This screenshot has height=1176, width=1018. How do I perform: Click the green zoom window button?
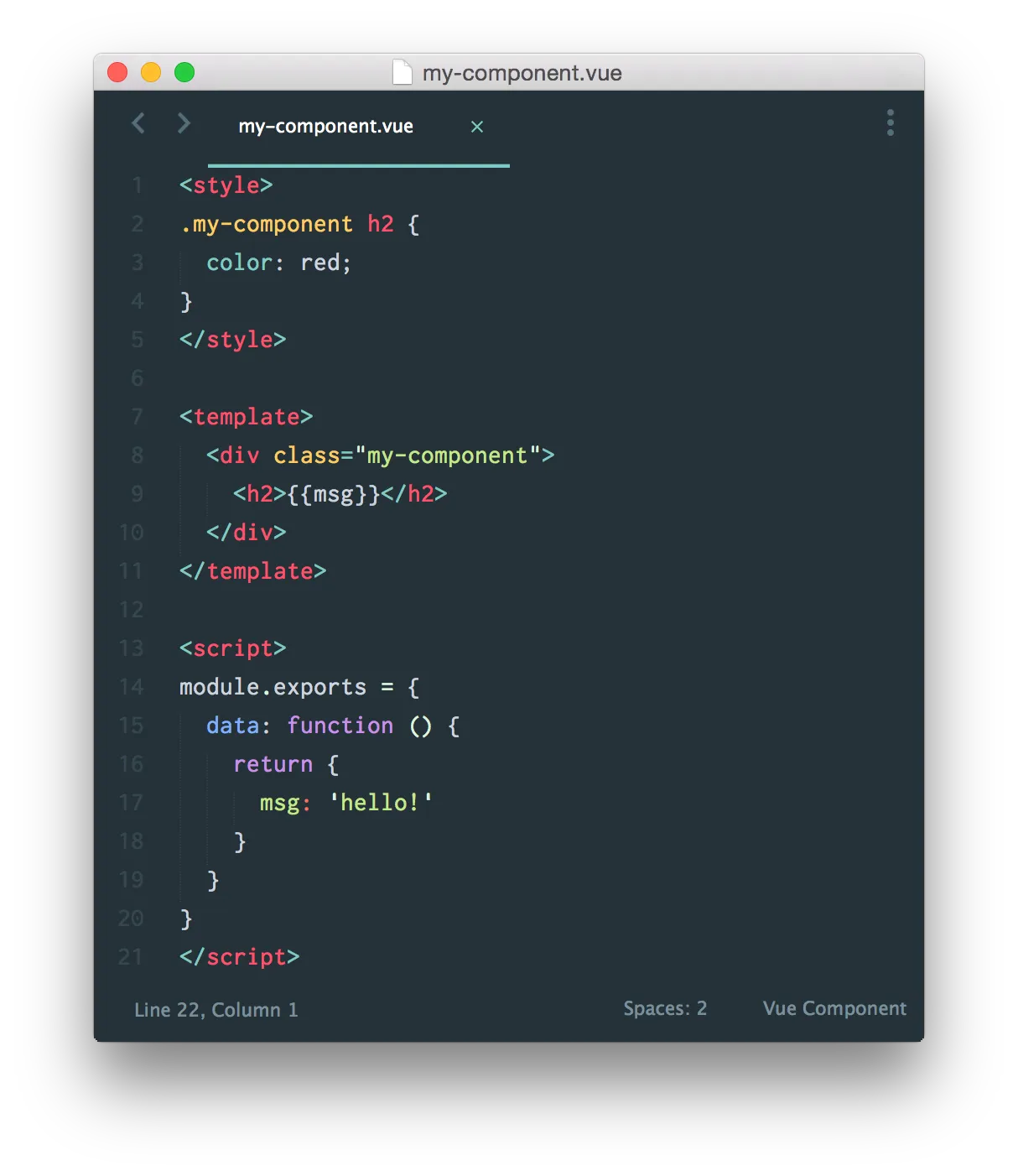pyautogui.click(x=184, y=73)
